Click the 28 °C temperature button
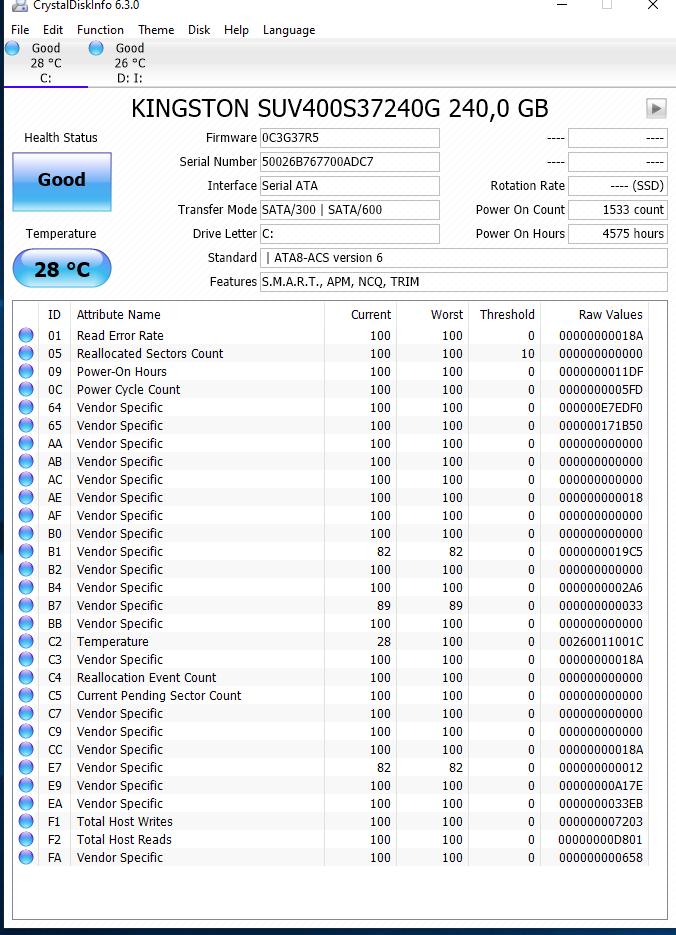Viewport: 676px width, 935px height. coord(62,268)
